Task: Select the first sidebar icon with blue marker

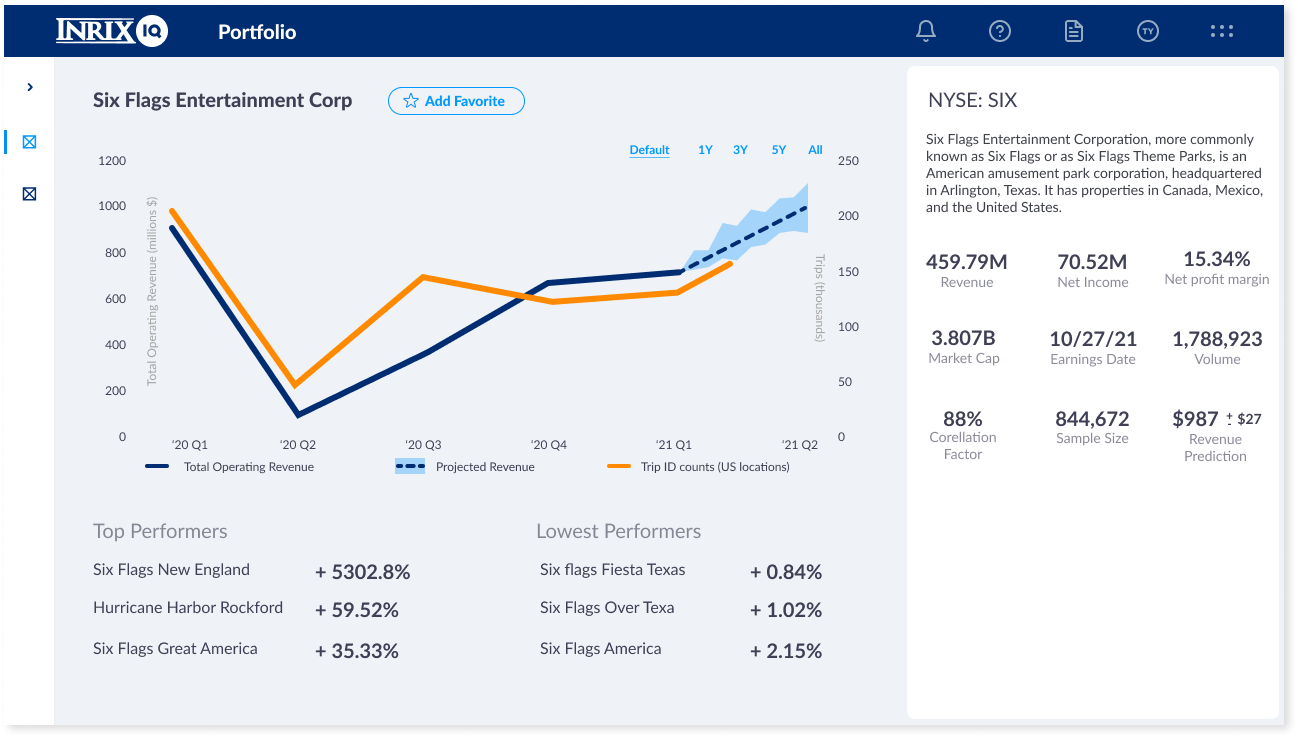Action: pos(29,142)
